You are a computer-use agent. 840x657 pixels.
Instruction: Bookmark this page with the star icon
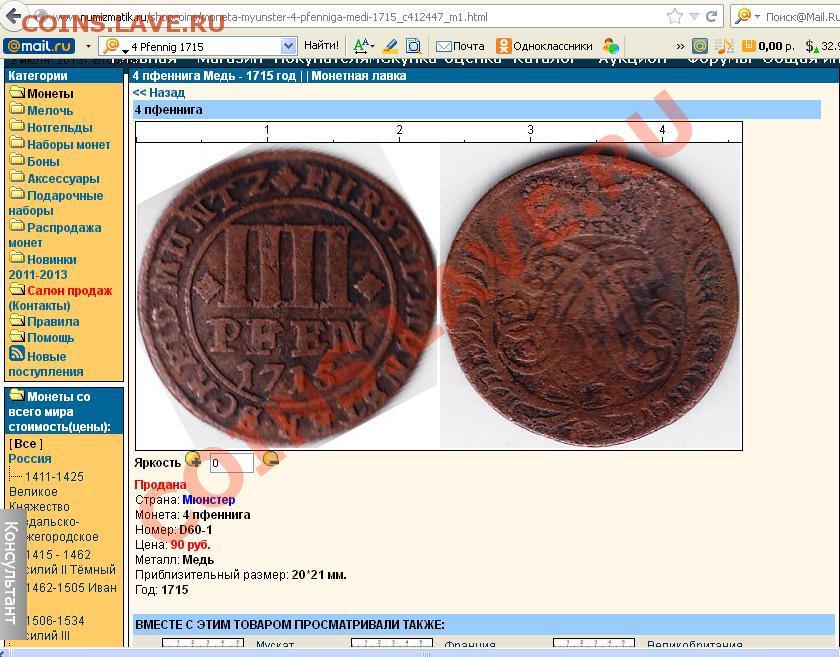click(x=674, y=17)
